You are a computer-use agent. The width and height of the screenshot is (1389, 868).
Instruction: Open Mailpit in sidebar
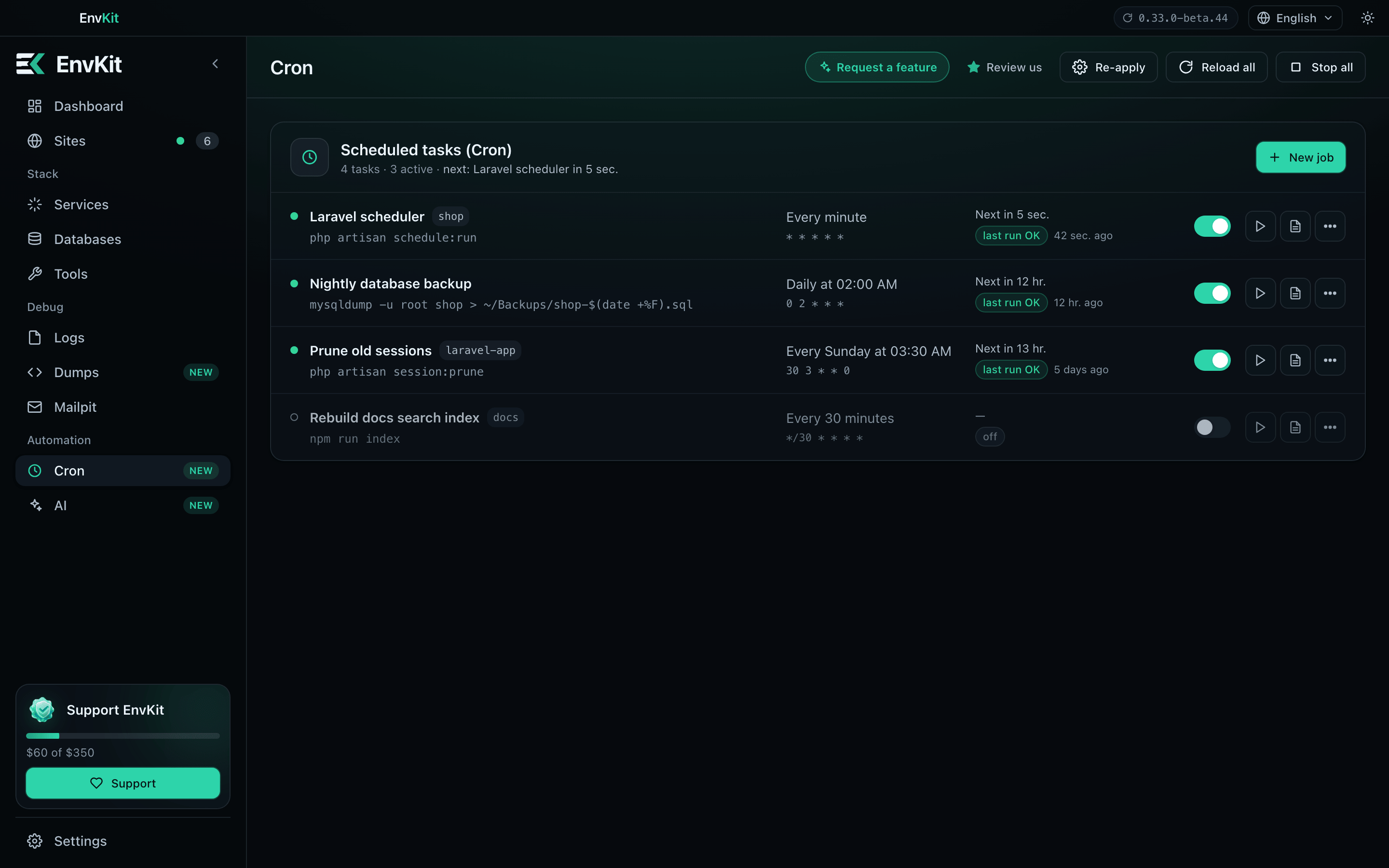point(123,407)
